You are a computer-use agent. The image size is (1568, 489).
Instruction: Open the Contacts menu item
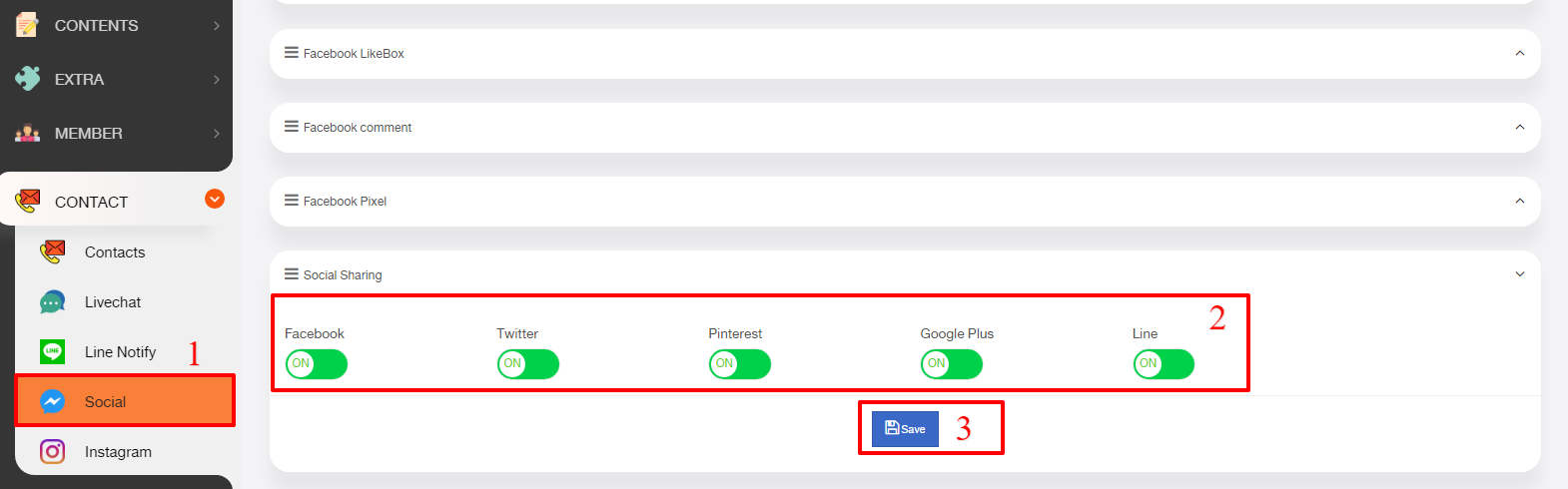pos(115,251)
